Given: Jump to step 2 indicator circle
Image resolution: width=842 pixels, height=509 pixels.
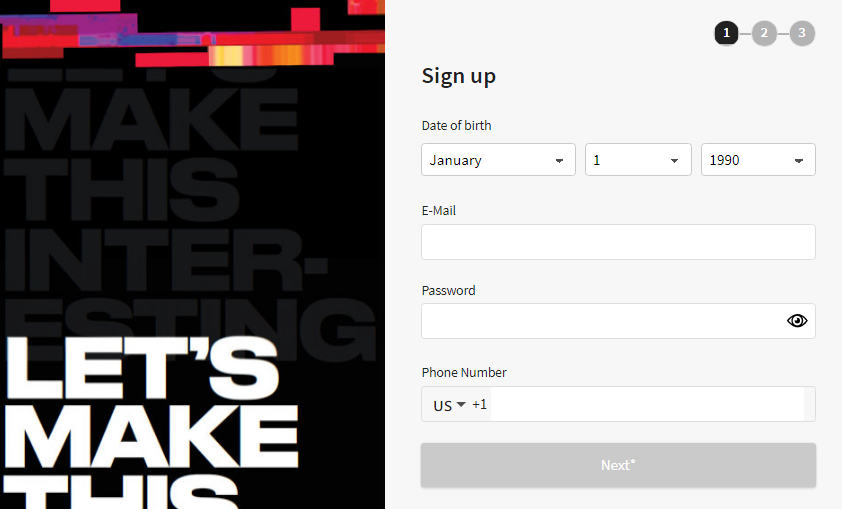Looking at the screenshot, I should (764, 33).
